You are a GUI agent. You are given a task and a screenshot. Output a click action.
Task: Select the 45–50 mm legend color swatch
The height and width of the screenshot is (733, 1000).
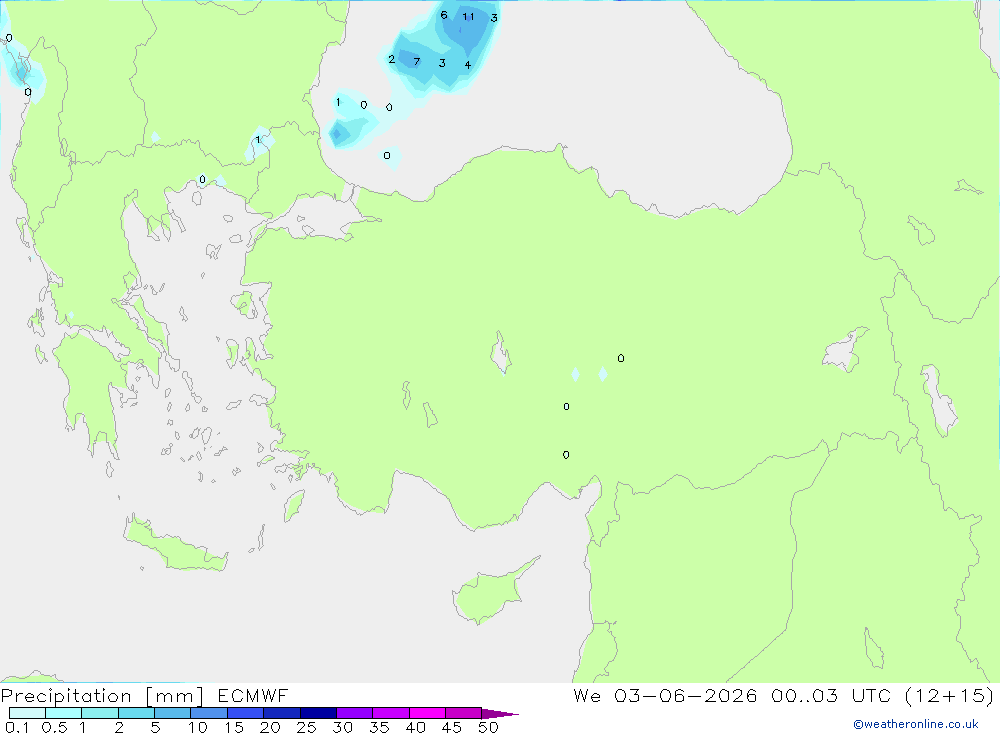pyautogui.click(x=464, y=713)
